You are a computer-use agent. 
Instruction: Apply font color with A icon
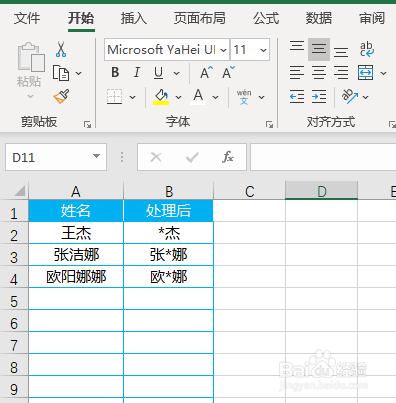click(198, 97)
